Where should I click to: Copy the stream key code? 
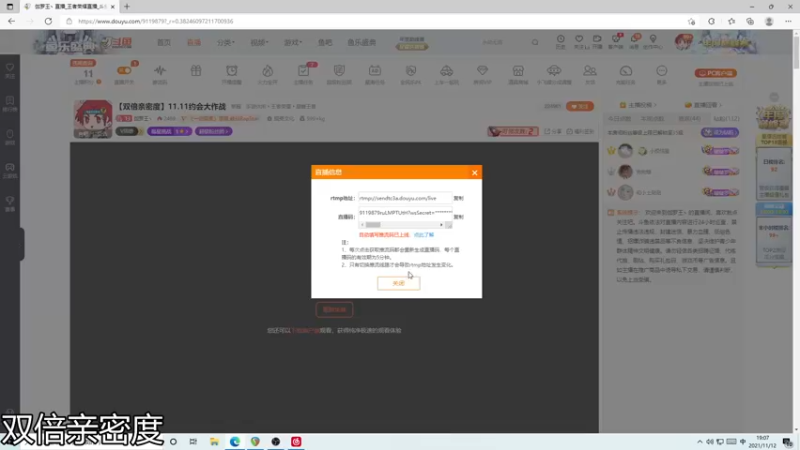tap(458, 217)
